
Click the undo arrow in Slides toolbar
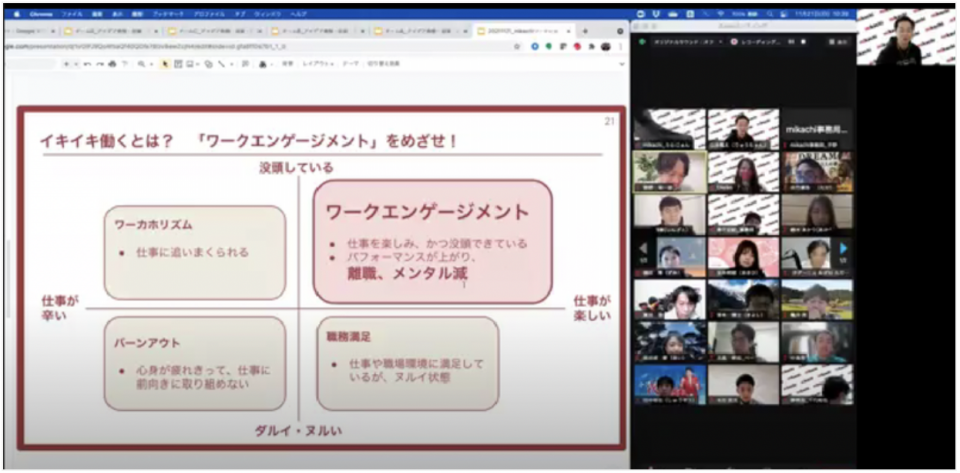coord(87,64)
